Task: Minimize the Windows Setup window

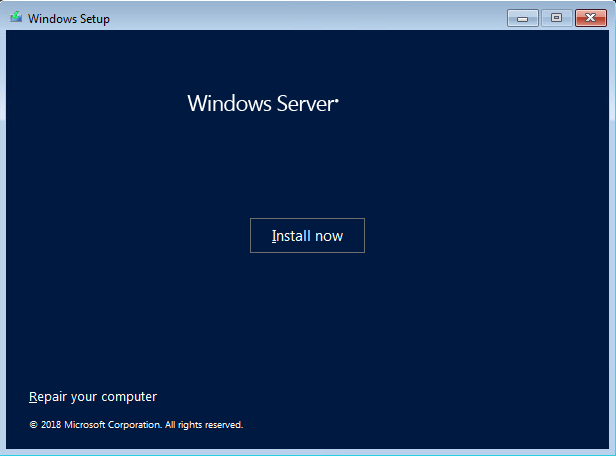Action: (x=522, y=18)
